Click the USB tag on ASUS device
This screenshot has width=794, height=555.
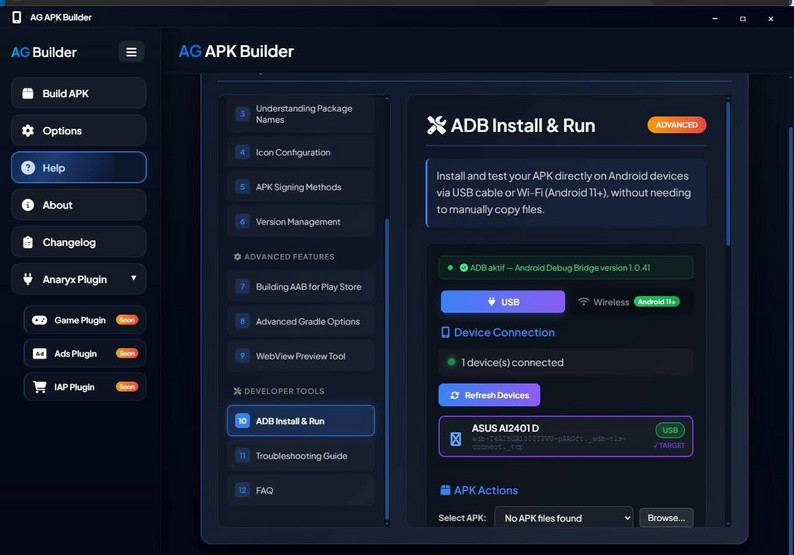pyautogui.click(x=670, y=430)
